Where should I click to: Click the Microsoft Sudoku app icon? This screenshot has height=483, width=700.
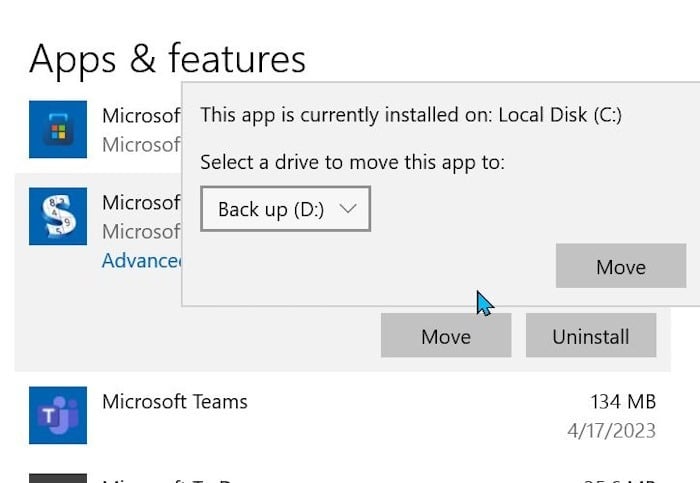pos(58,216)
